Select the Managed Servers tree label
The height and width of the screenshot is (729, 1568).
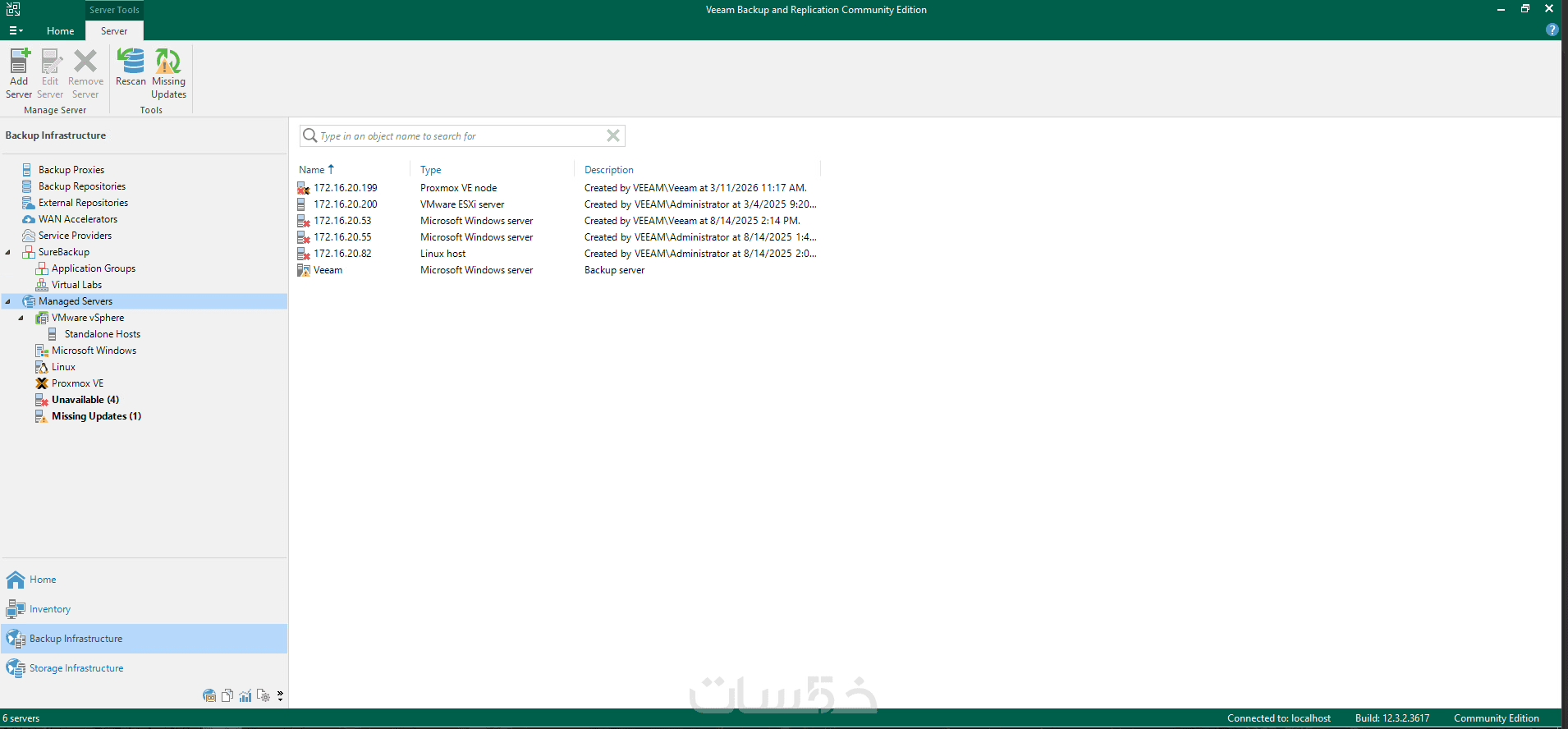click(76, 301)
